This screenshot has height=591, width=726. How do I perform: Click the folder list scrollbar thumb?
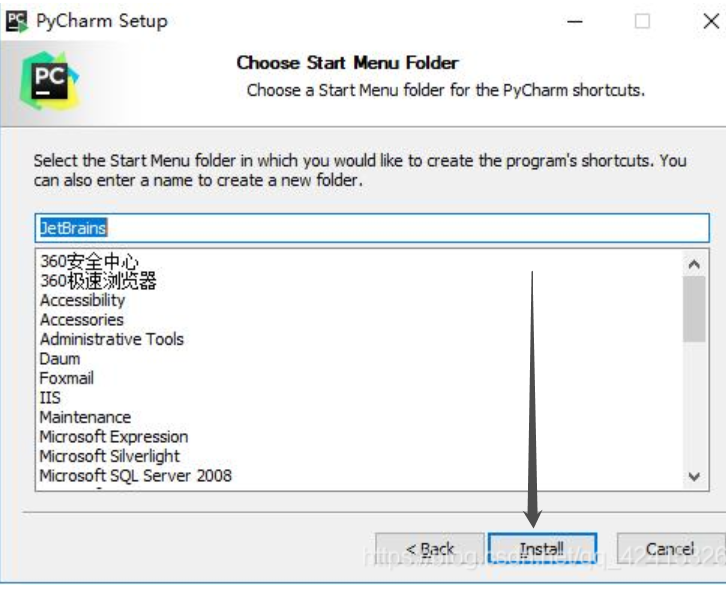(x=694, y=309)
